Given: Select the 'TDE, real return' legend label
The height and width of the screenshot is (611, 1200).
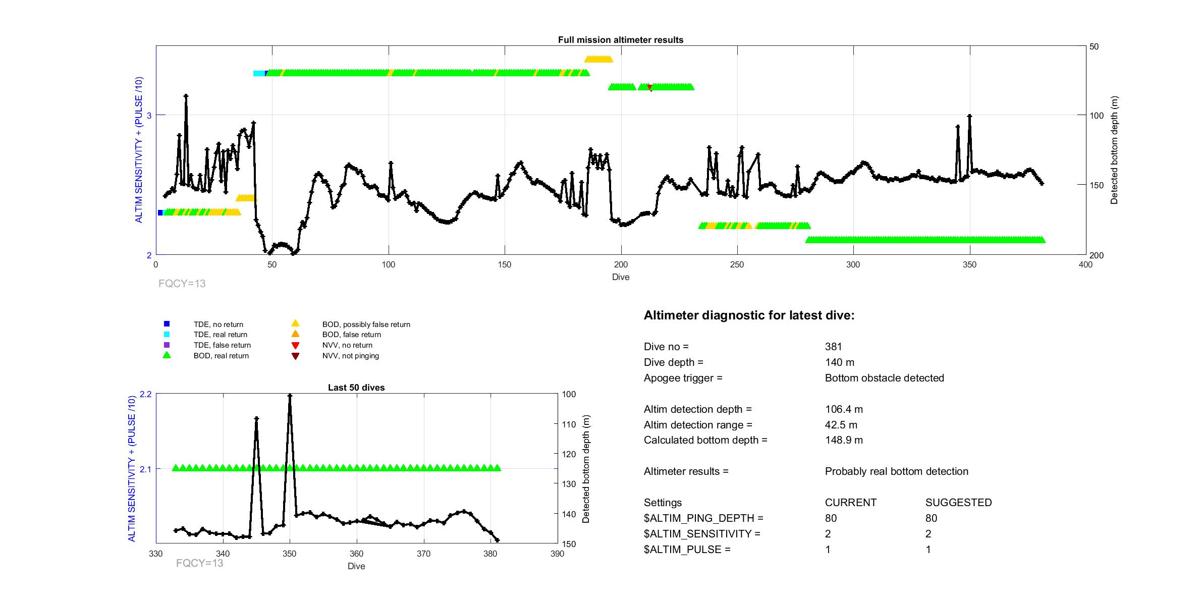Looking at the screenshot, I should click(221, 334).
